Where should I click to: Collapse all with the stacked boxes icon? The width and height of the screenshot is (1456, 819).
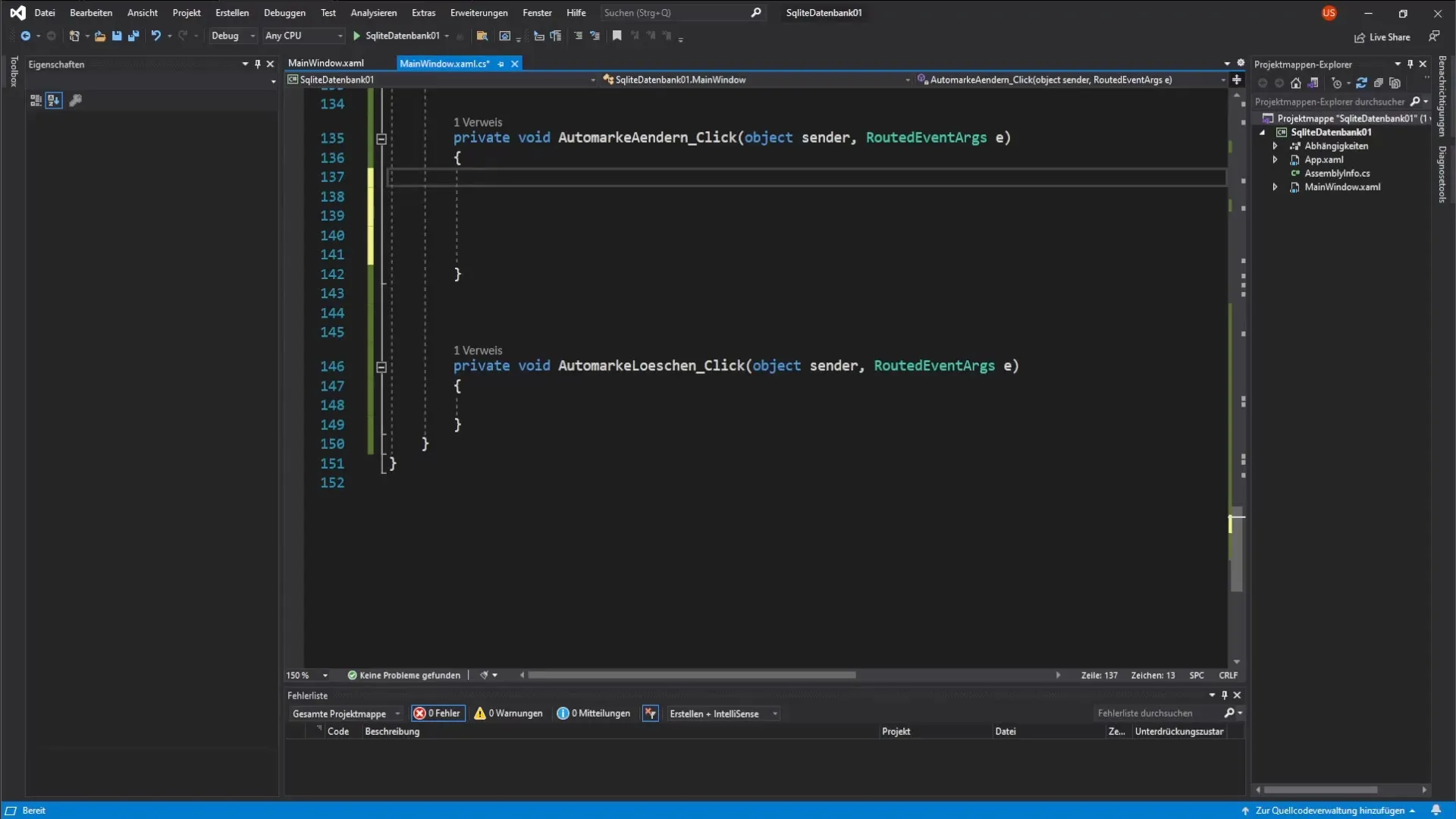(1379, 83)
